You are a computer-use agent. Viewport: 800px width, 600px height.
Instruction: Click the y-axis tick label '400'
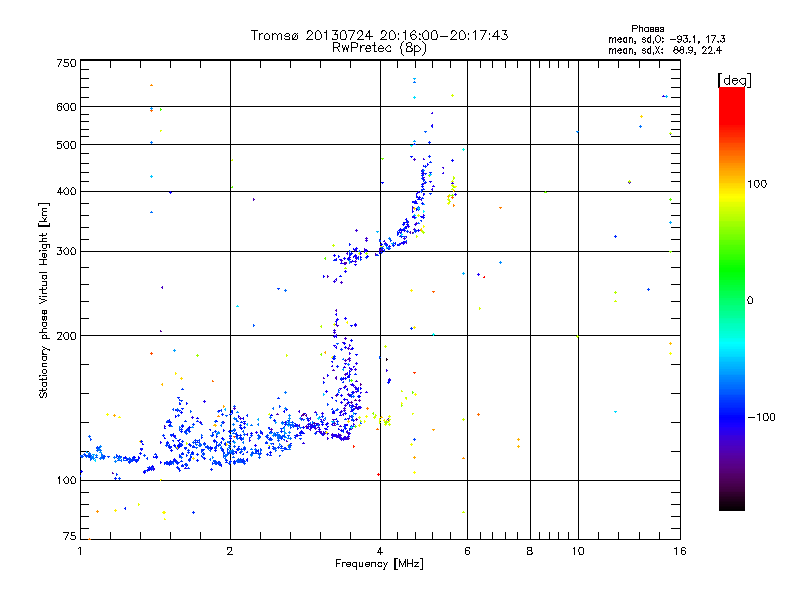click(66, 191)
